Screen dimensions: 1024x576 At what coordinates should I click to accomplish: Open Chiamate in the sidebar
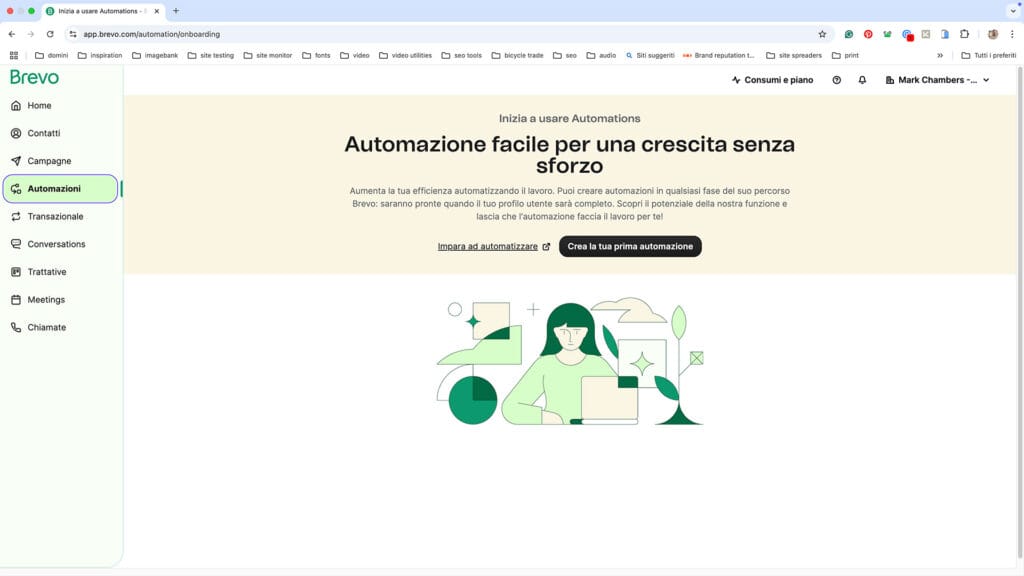tap(46, 327)
